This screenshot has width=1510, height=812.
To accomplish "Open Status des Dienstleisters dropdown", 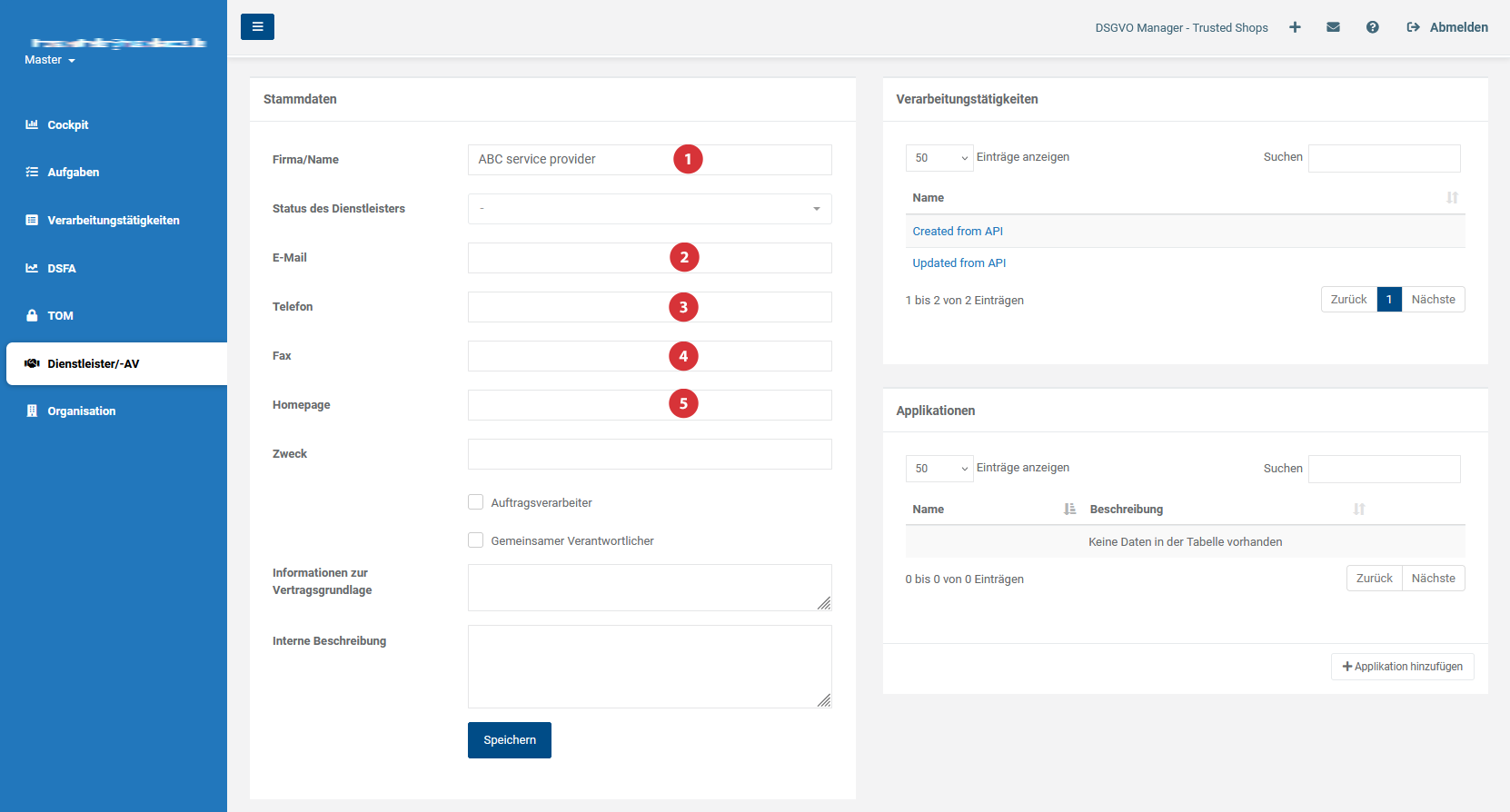I will click(x=650, y=209).
